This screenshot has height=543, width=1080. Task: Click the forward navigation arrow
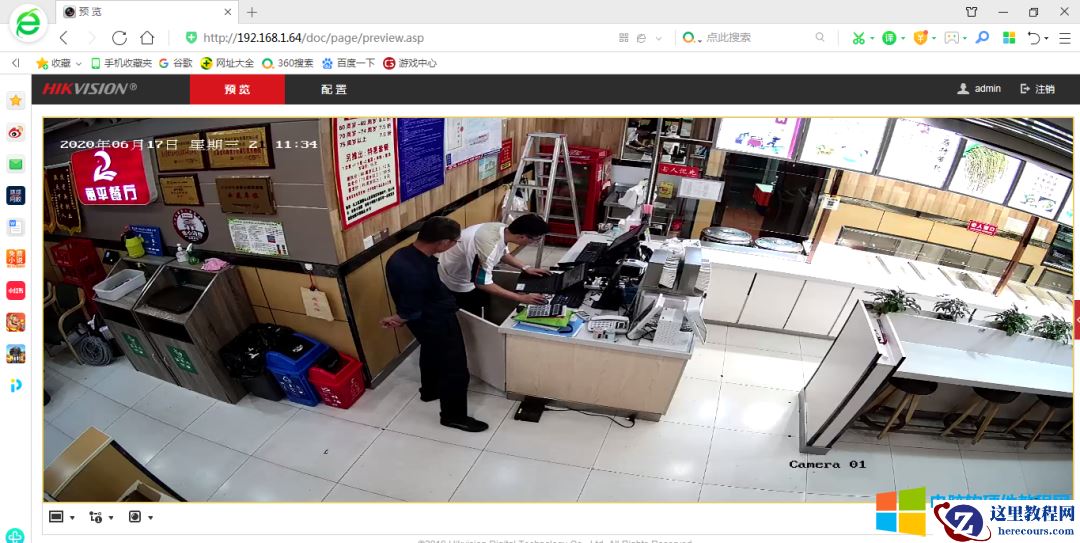coord(91,38)
